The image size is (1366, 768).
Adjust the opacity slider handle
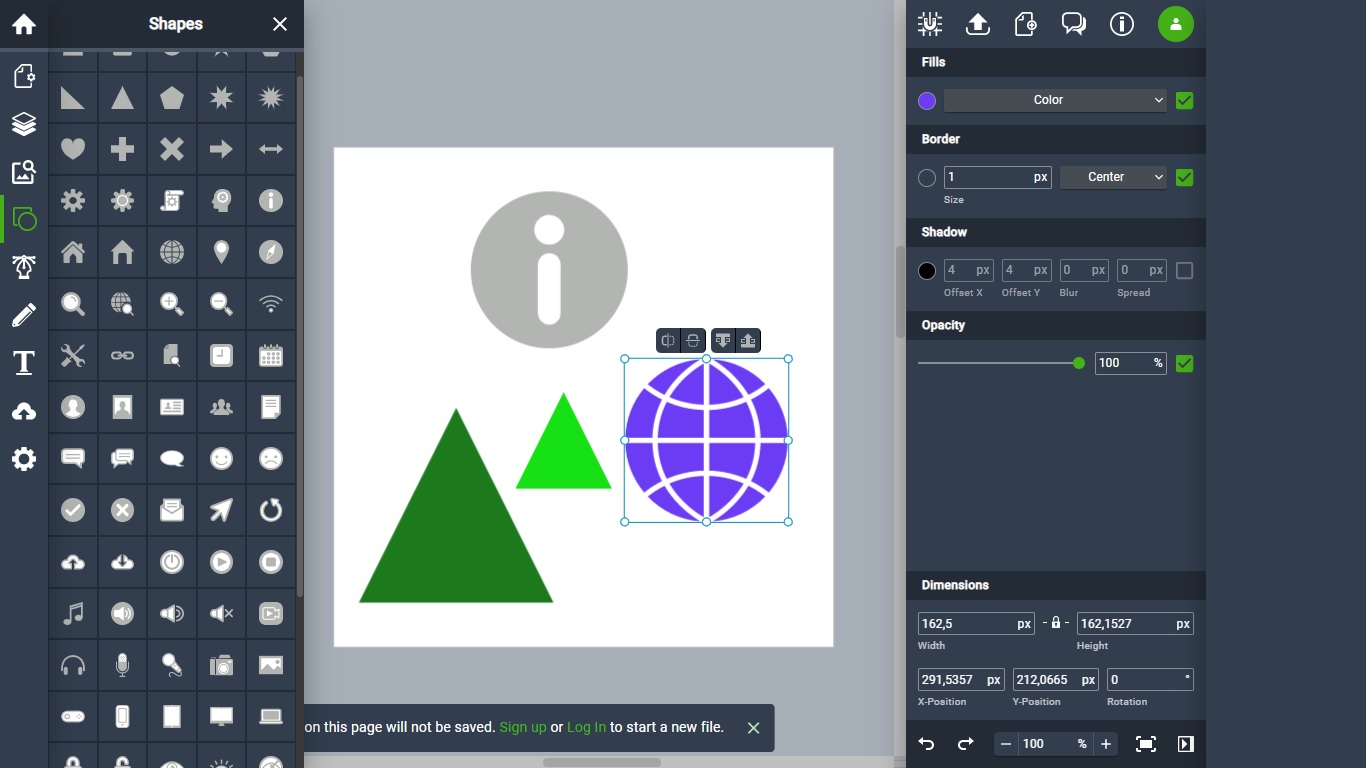[x=1079, y=363]
